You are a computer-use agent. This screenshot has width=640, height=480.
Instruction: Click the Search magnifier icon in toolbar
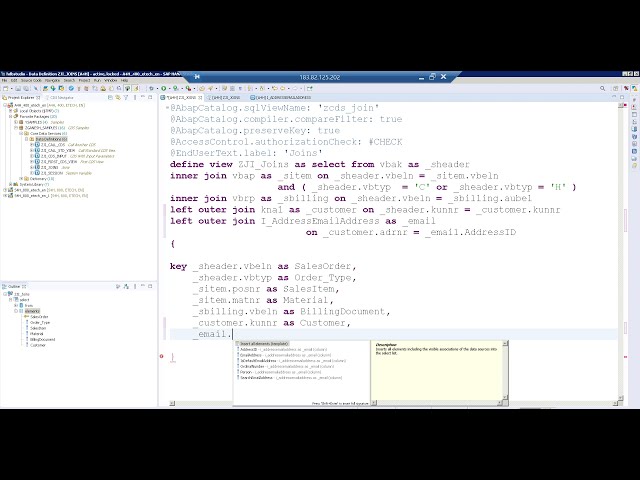(602, 88)
